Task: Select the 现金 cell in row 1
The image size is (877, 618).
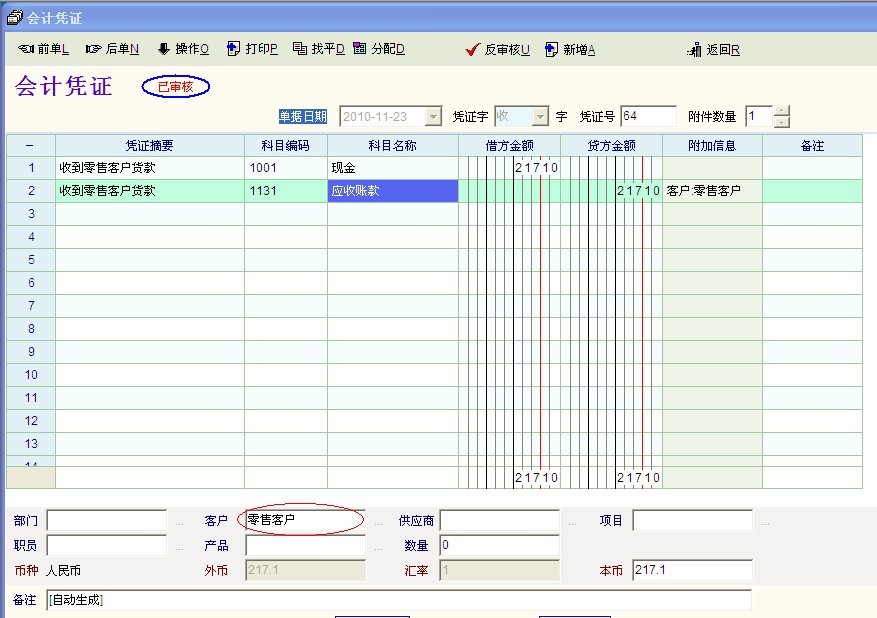Action: (x=393, y=168)
